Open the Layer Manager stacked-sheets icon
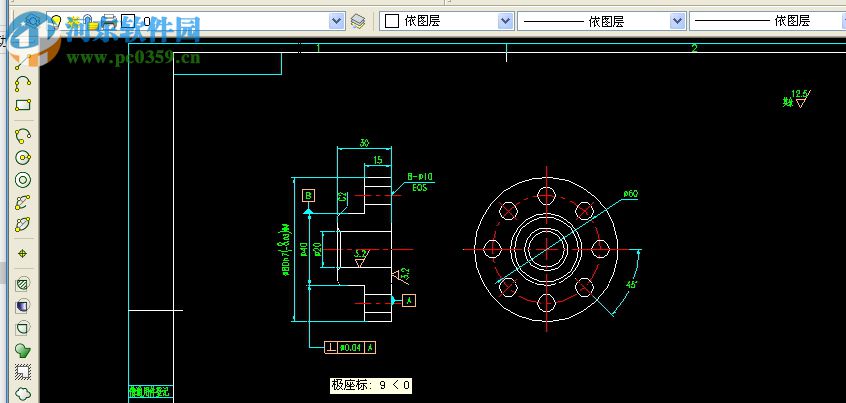This screenshot has width=846, height=403. [x=358, y=21]
